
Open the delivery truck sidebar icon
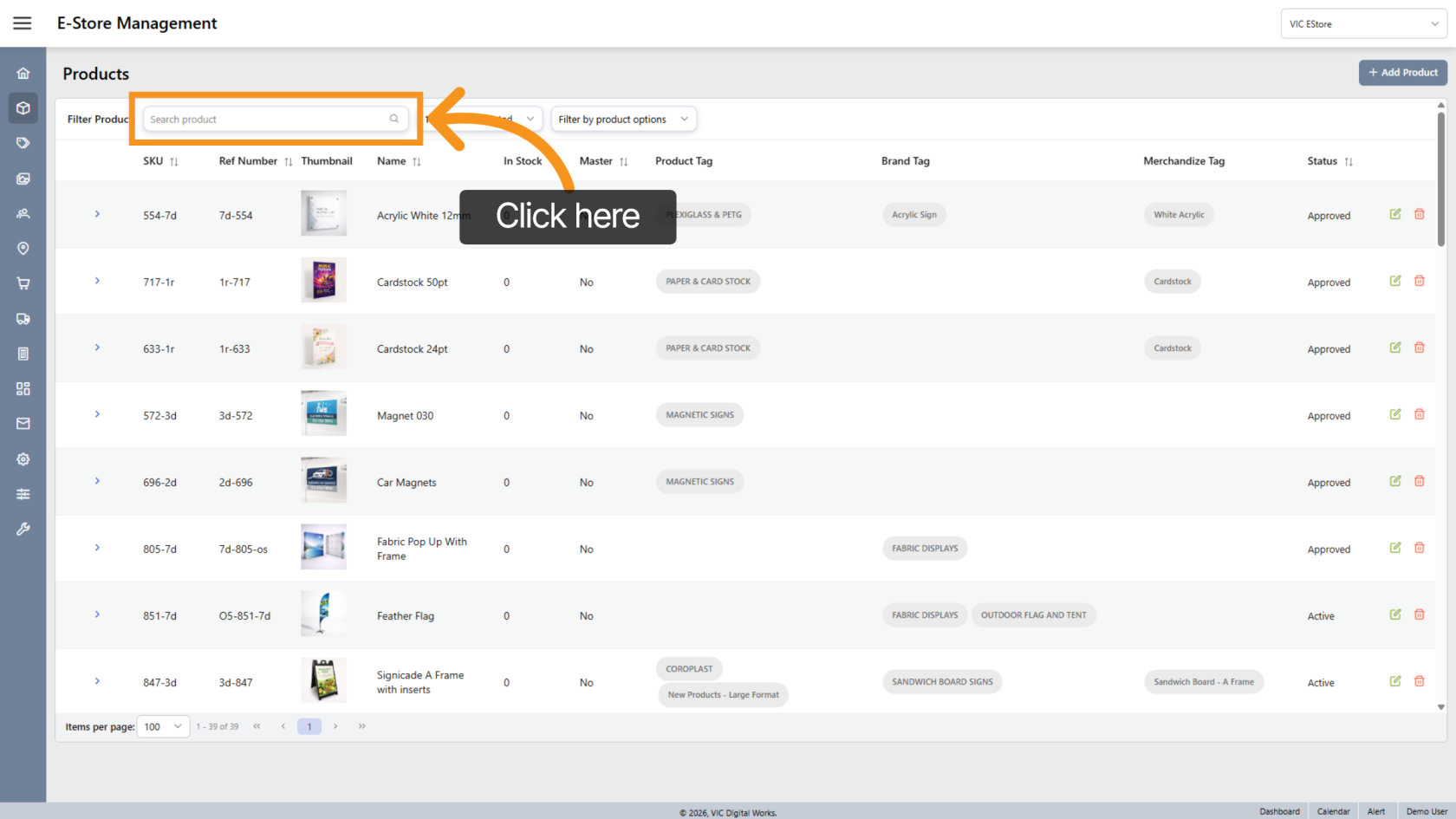point(23,319)
